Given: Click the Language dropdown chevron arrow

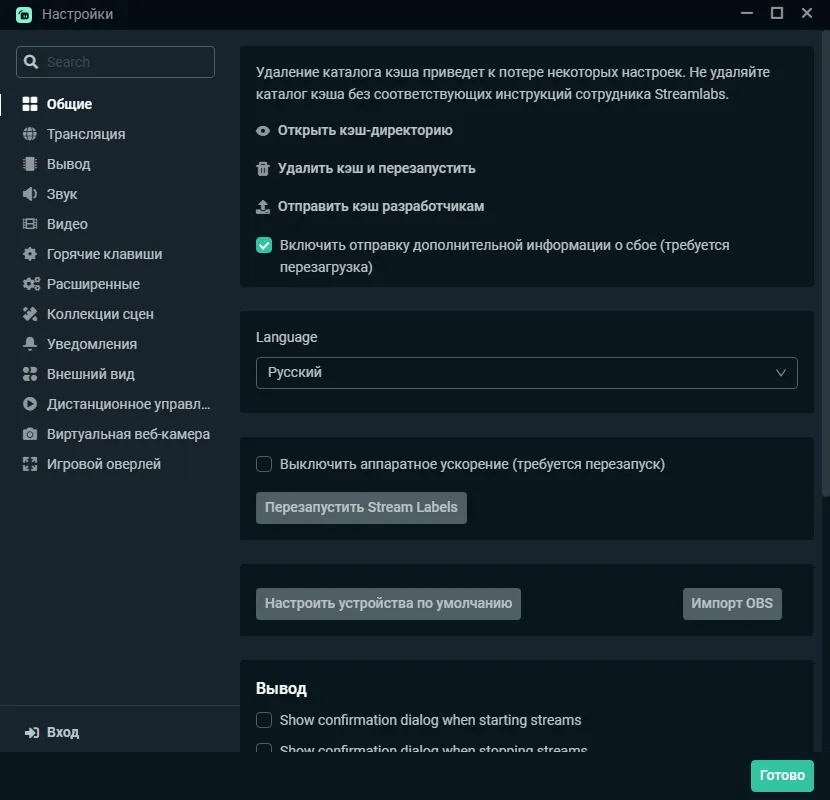Looking at the screenshot, I should tap(780, 373).
